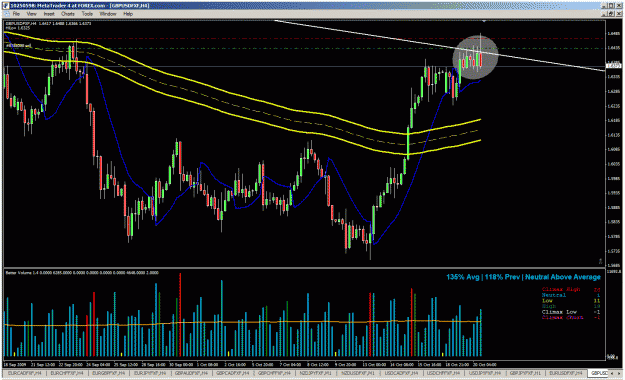Switch to the NZDJPYFXF,H1 chart tab
The width and height of the screenshot is (625, 380).
coord(315,373)
